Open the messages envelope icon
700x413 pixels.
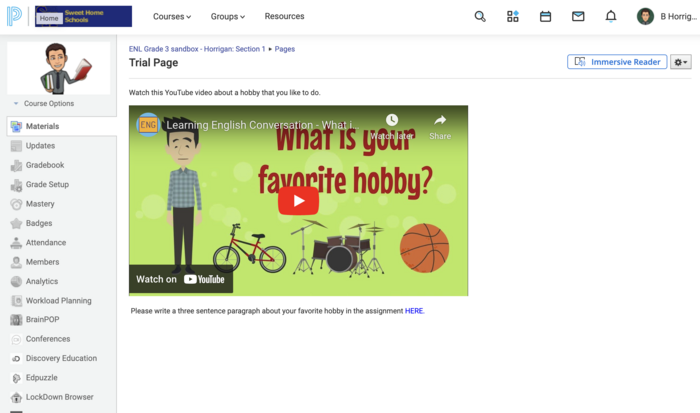(578, 16)
